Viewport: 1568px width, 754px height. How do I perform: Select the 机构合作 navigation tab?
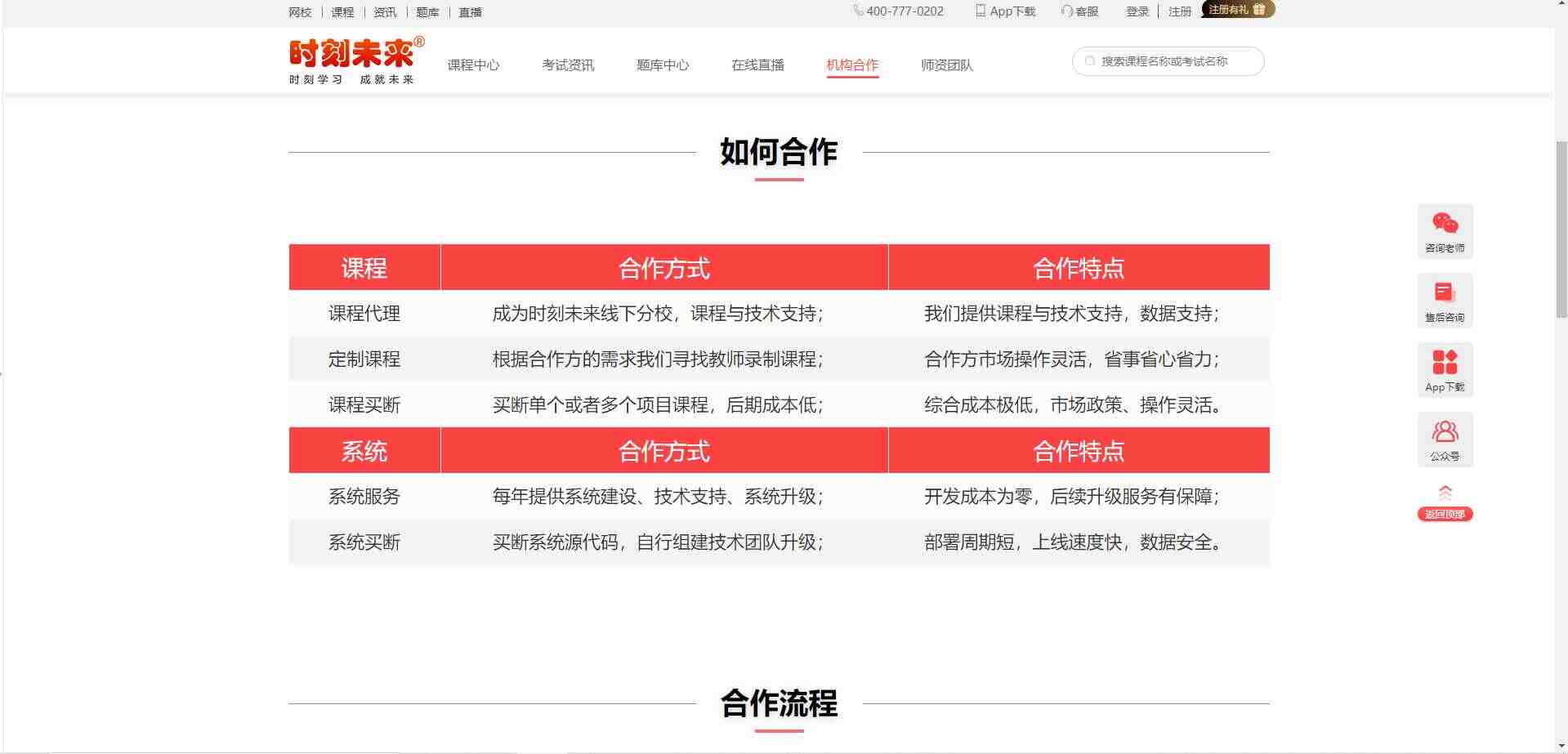point(852,65)
